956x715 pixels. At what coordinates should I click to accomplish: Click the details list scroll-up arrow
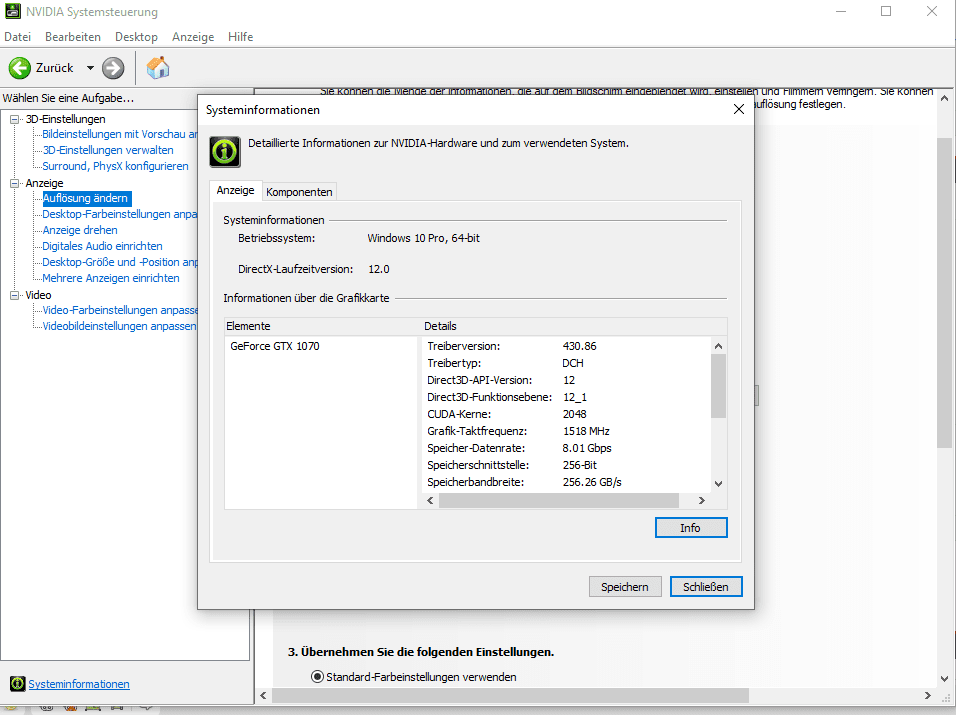pos(718,346)
